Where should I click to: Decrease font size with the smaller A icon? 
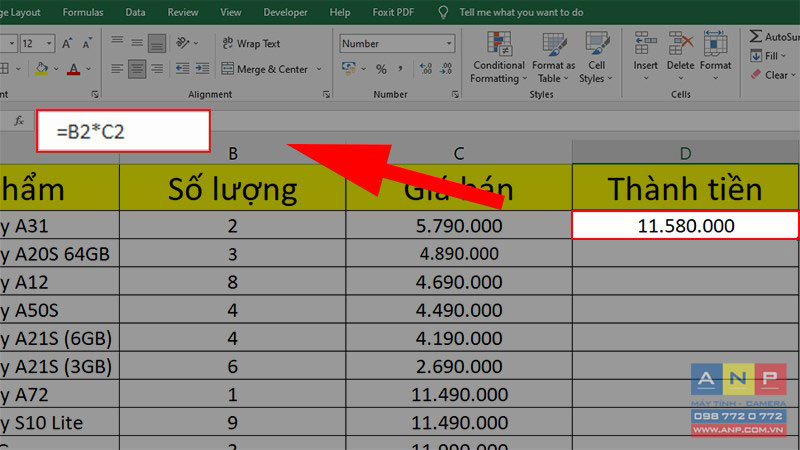[x=87, y=44]
